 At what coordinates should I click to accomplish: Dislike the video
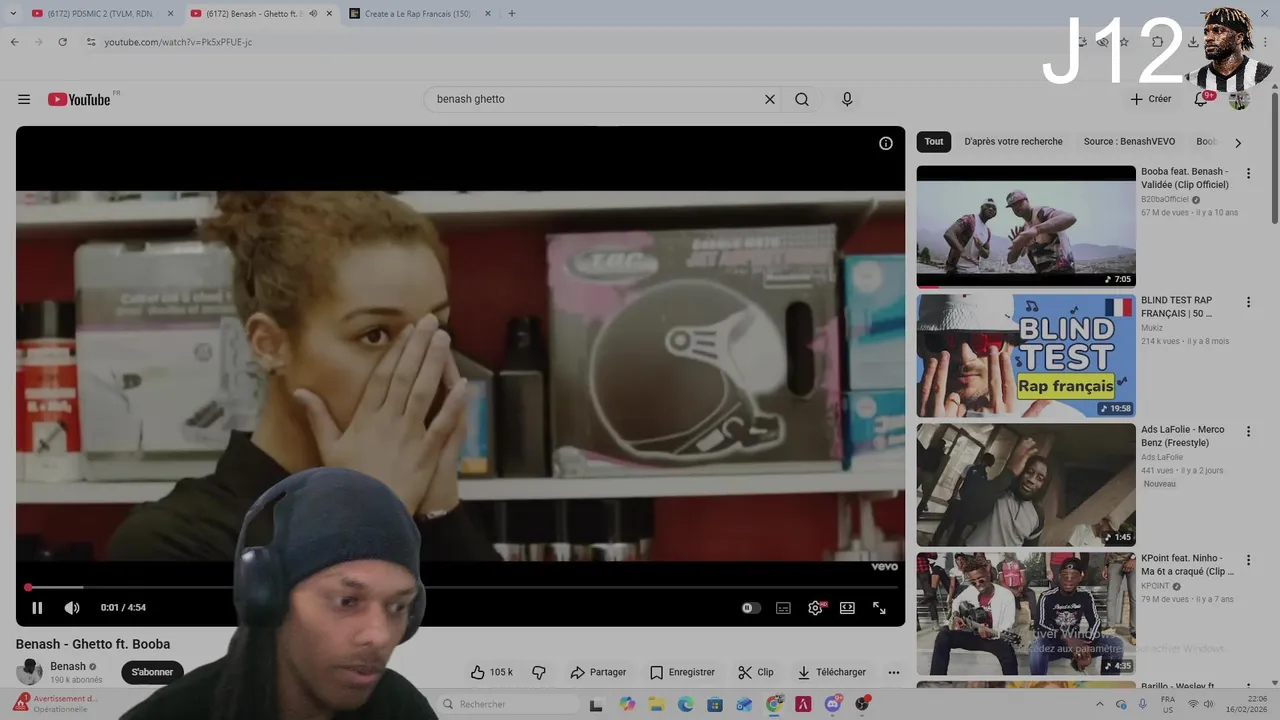tap(539, 672)
